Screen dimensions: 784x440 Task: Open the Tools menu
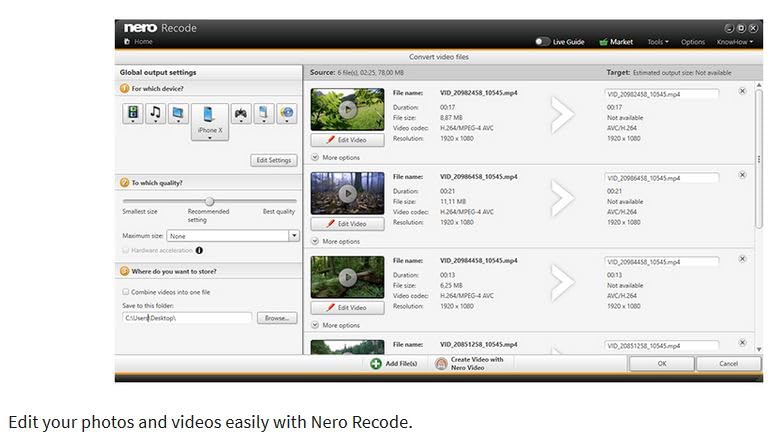(657, 42)
